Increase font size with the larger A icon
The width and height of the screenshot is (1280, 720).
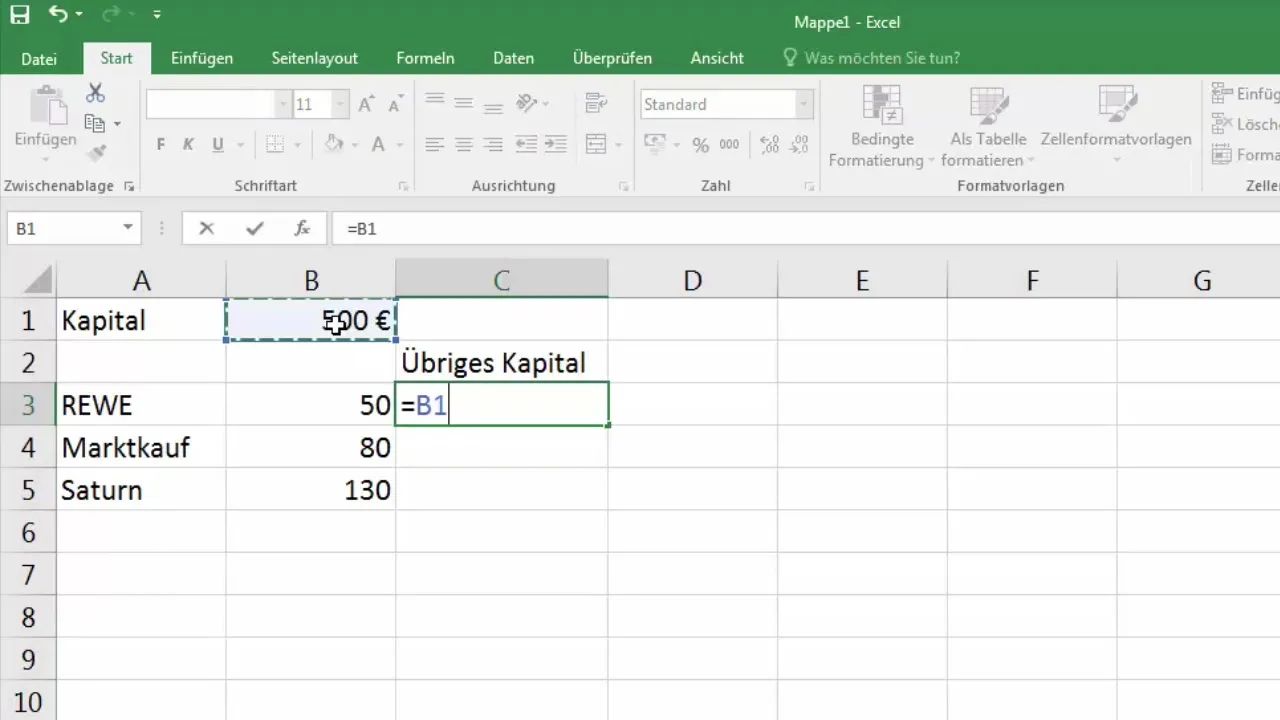pyautogui.click(x=366, y=104)
